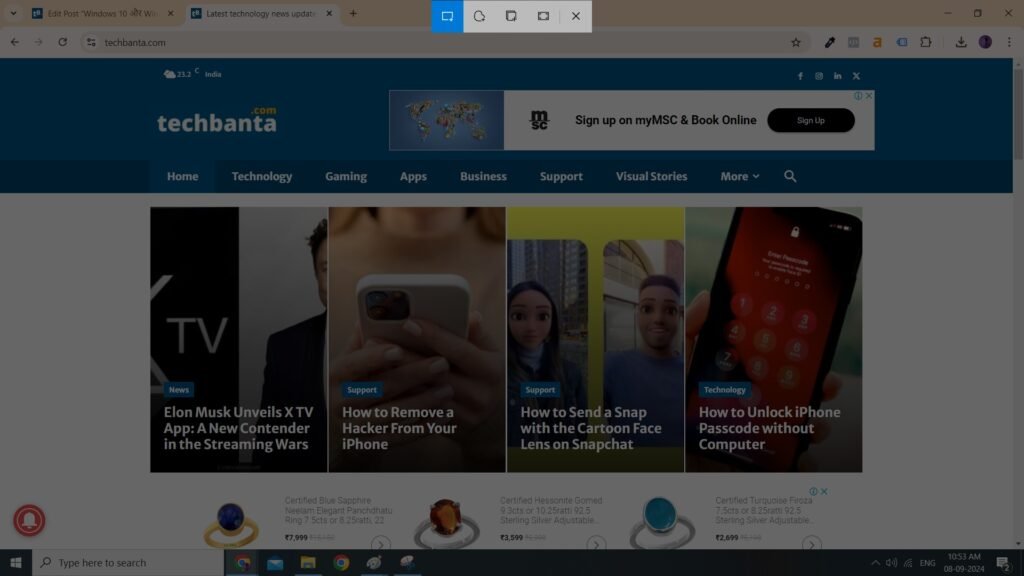The image size is (1024, 576).
Task: Open techbanta's LinkedIn page
Action: point(837,75)
